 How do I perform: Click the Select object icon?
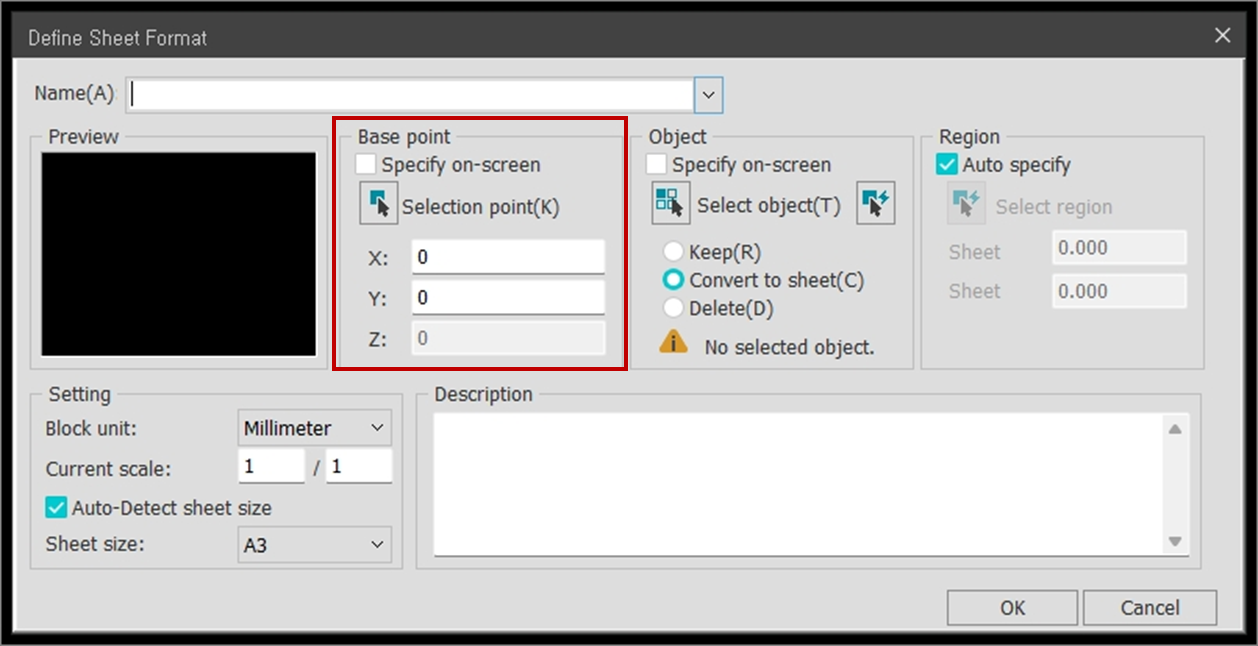click(670, 203)
